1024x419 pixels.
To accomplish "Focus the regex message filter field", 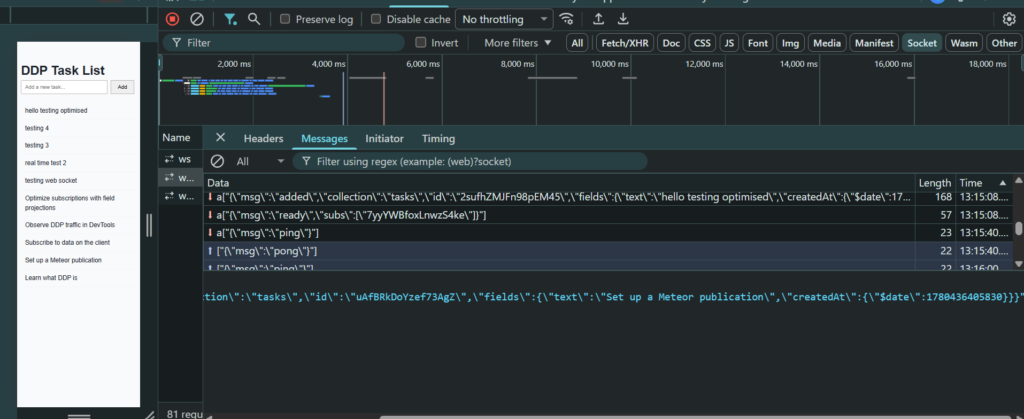I will (x=470, y=161).
